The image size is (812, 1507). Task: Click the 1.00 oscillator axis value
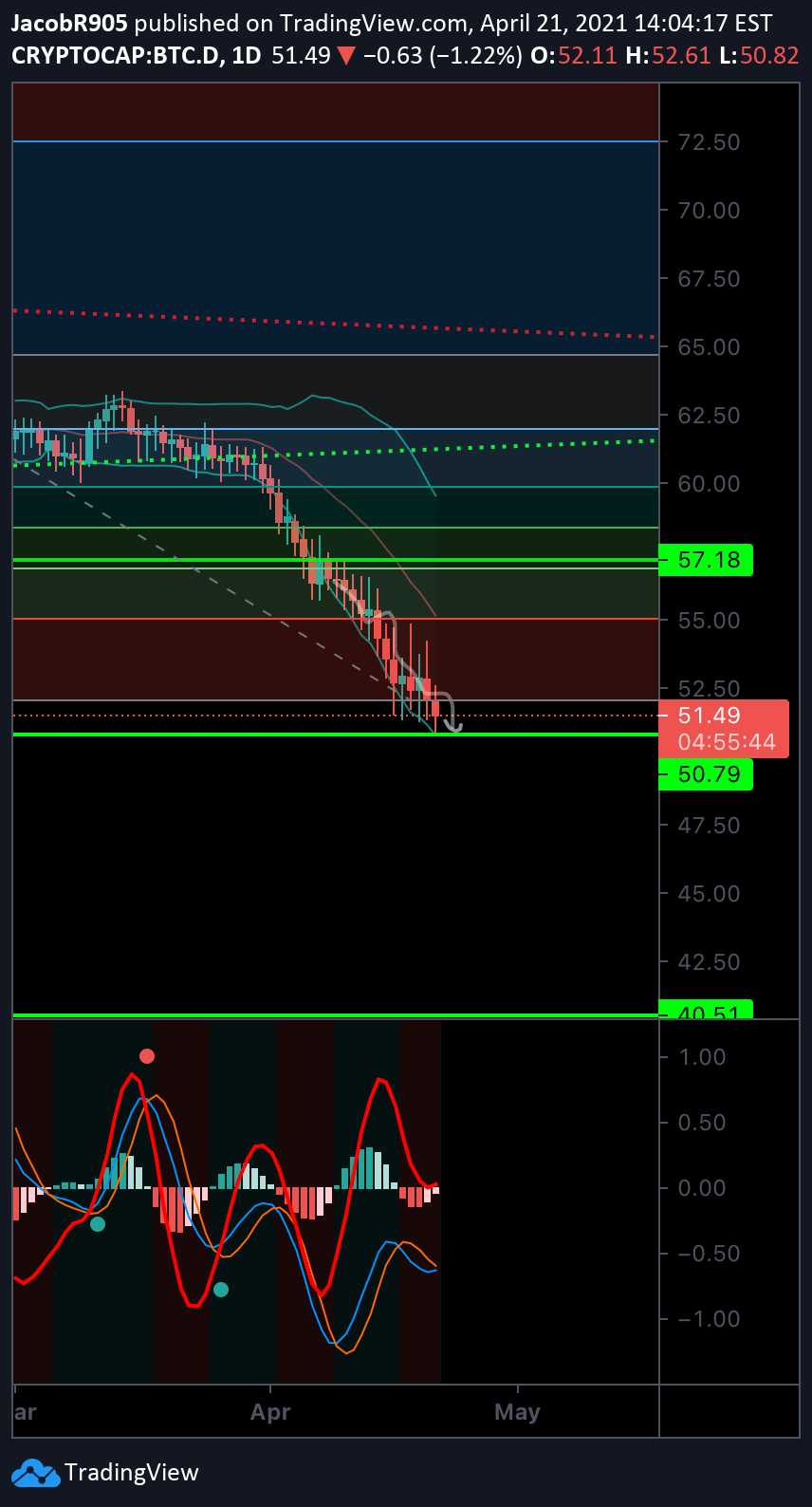tap(703, 1057)
